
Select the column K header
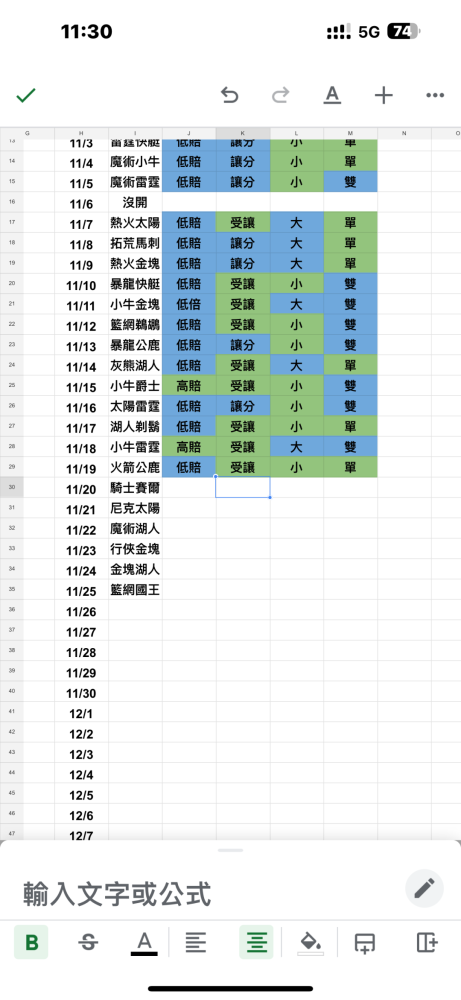pyautogui.click(x=243, y=133)
